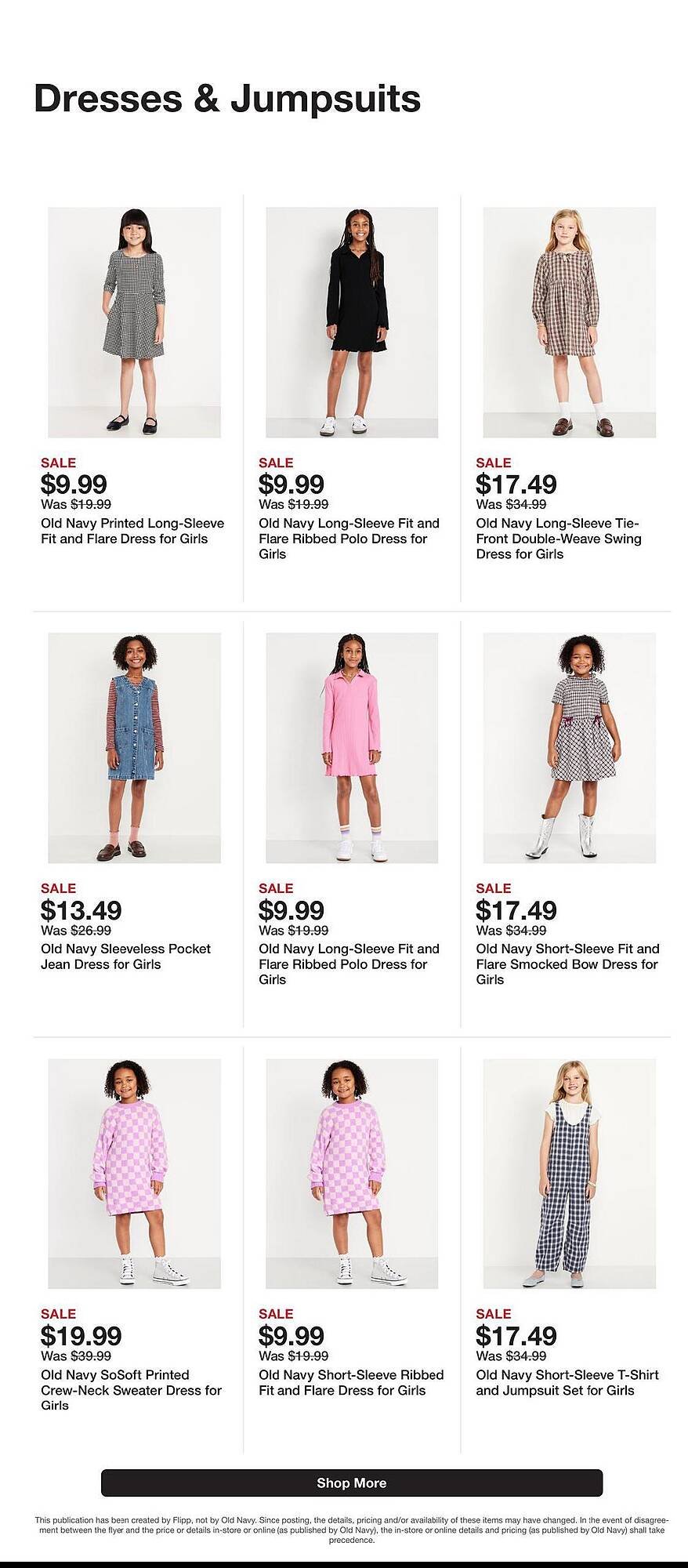The image size is (688, 1568).
Task: Open the houndstooth long-sleeve dress photo
Action: (134, 322)
